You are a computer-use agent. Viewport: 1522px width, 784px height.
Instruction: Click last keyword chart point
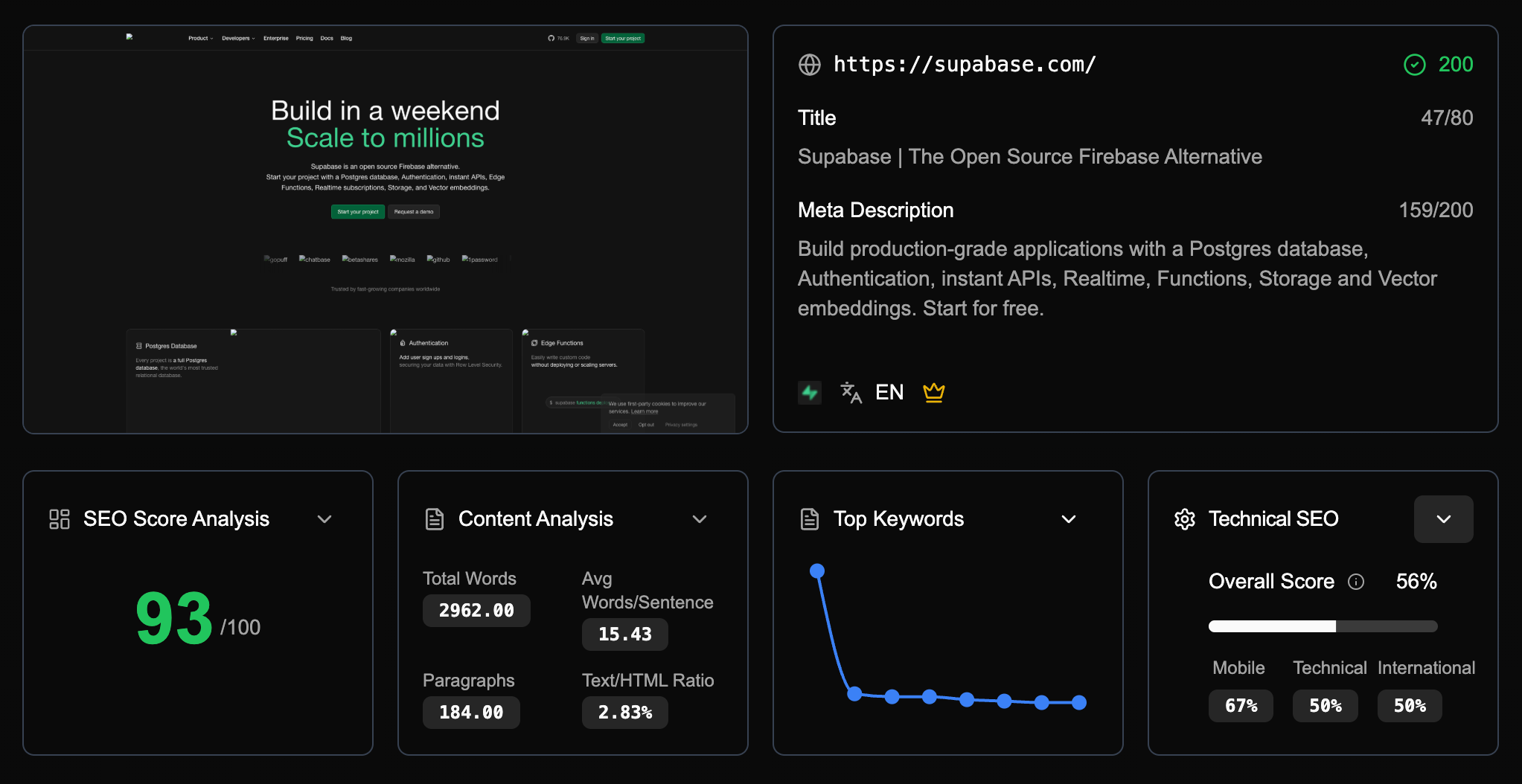[x=1079, y=702]
